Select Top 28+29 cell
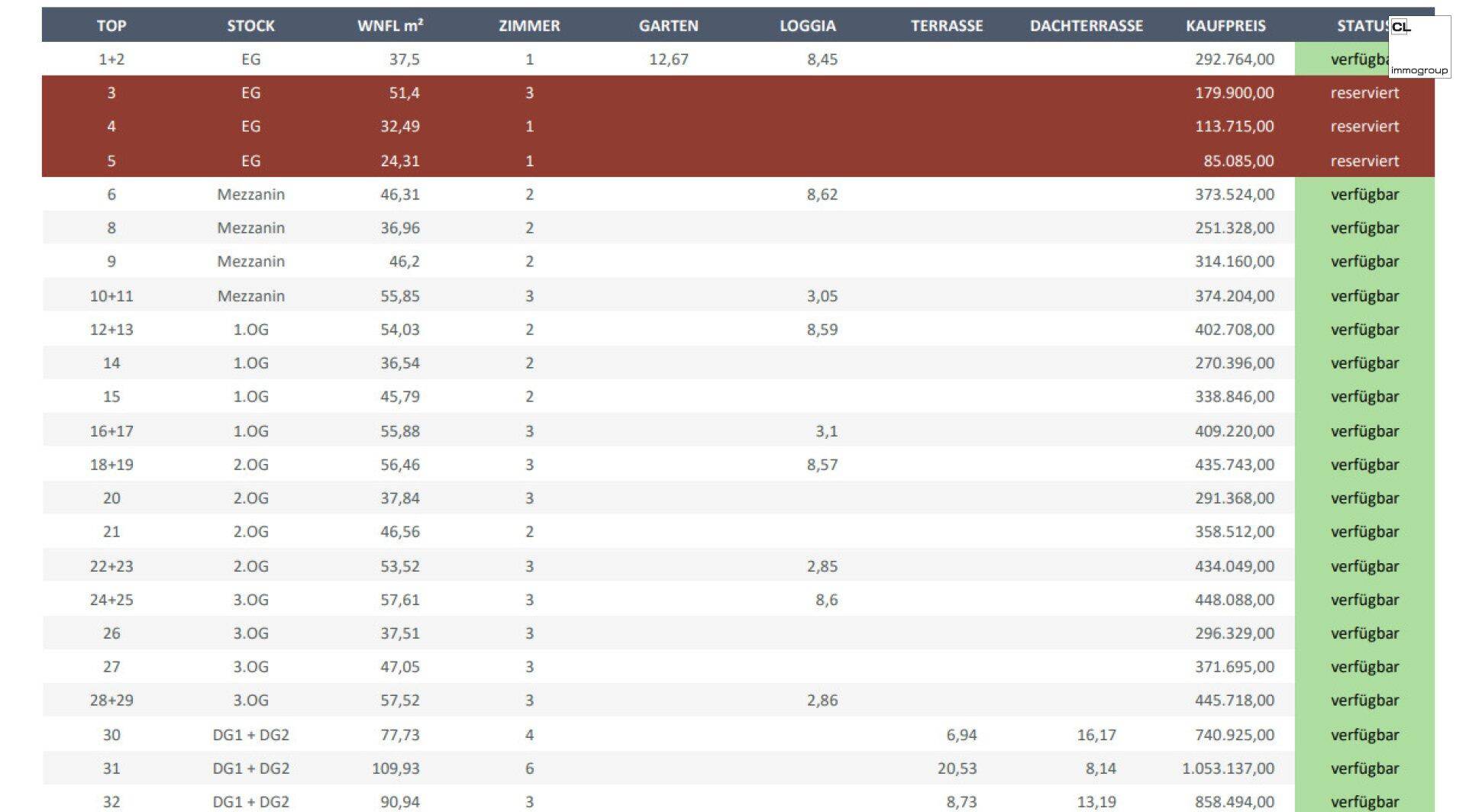 111,701
